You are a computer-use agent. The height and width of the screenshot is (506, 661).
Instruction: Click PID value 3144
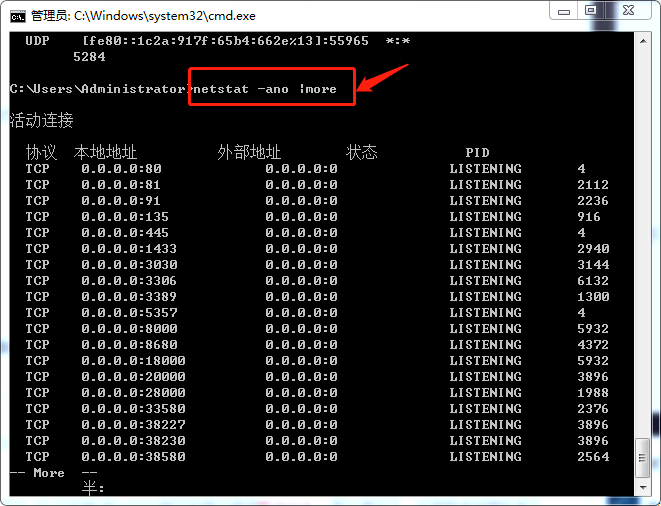coord(593,265)
